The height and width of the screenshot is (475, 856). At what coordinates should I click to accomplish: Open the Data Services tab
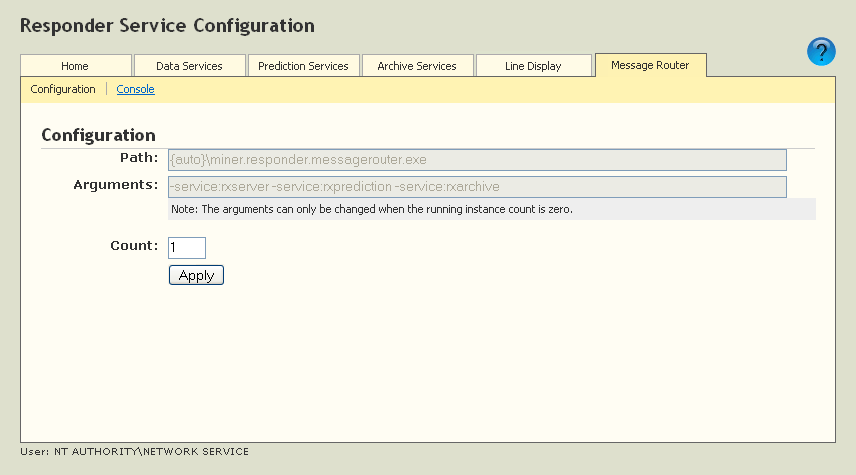(x=189, y=66)
